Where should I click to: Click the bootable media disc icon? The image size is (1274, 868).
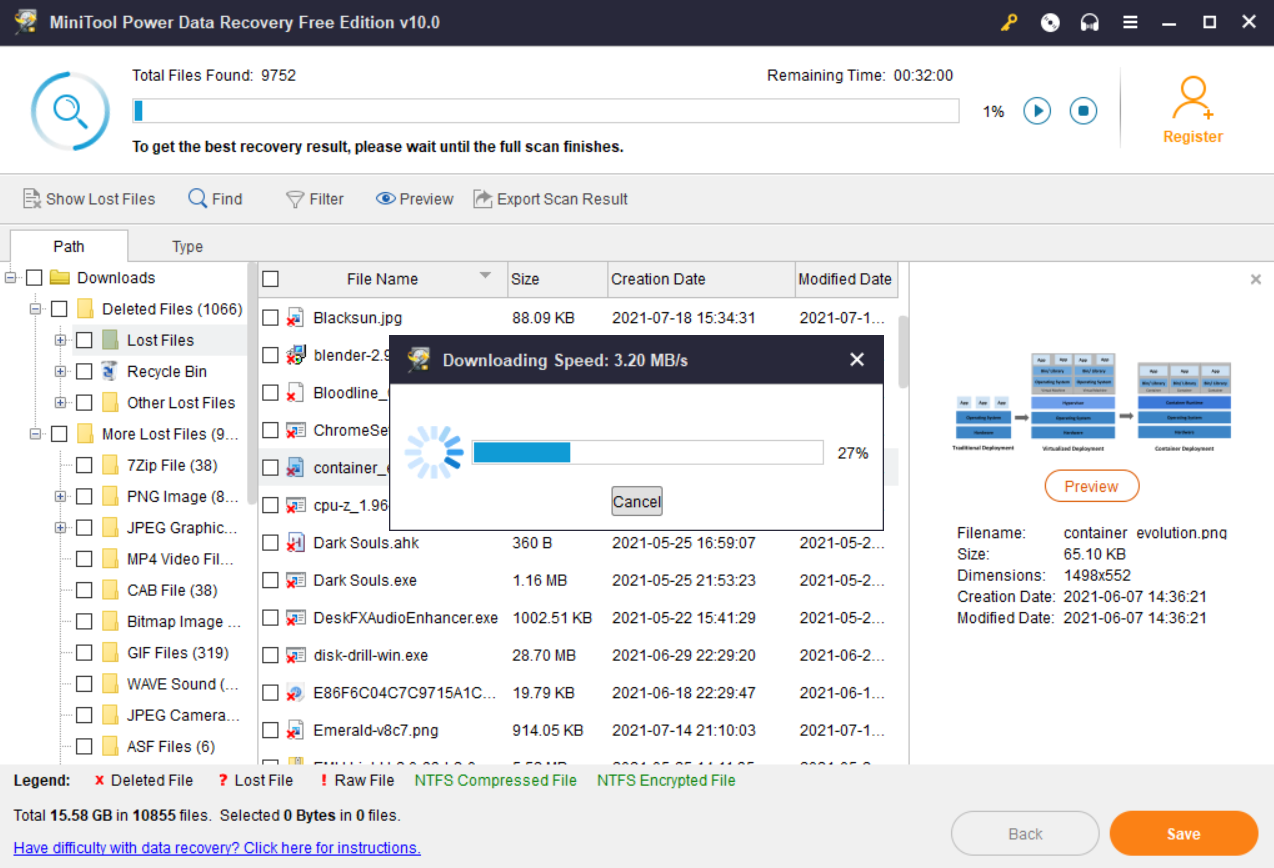click(1050, 22)
